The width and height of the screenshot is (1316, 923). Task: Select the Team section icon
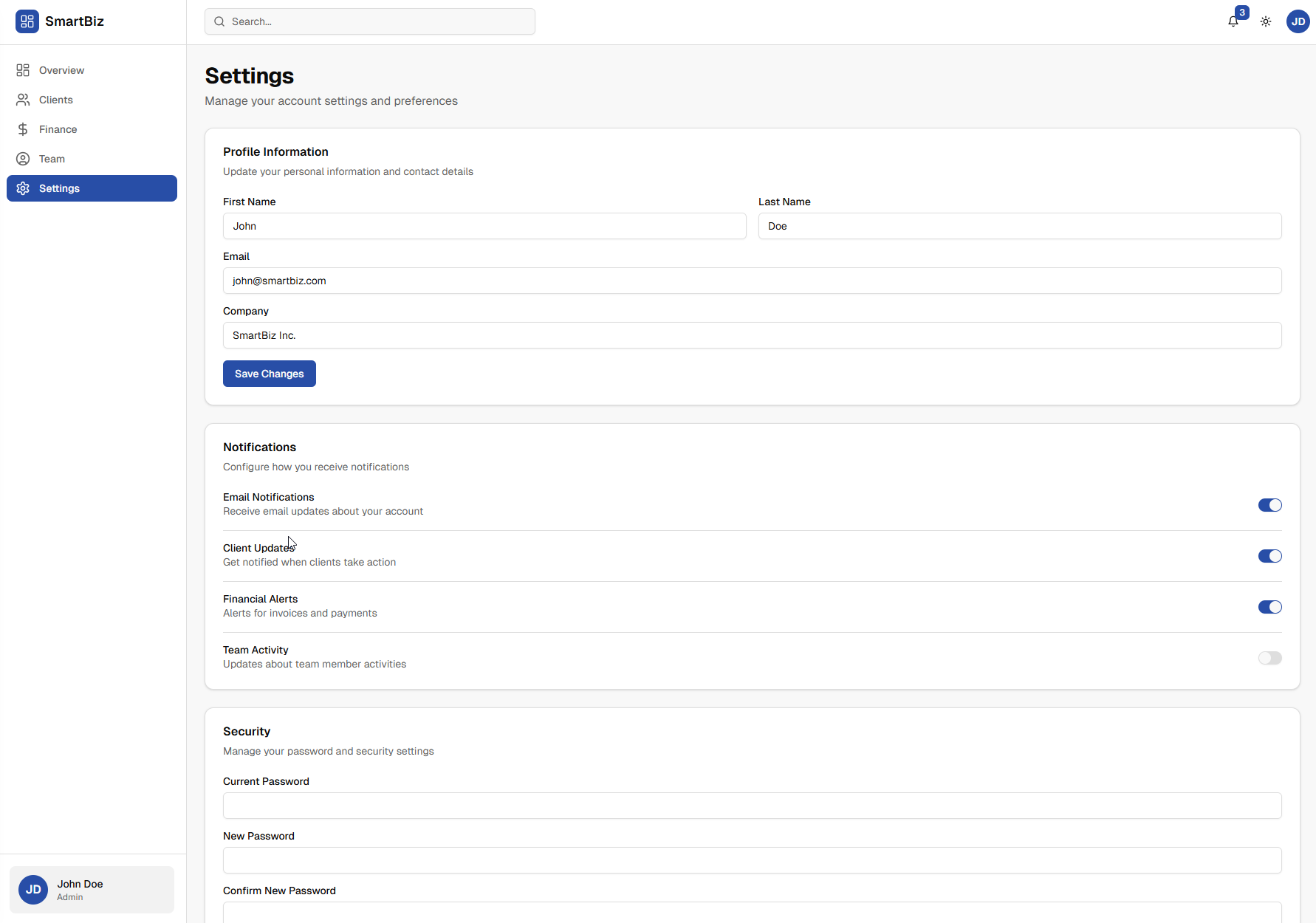(x=23, y=158)
